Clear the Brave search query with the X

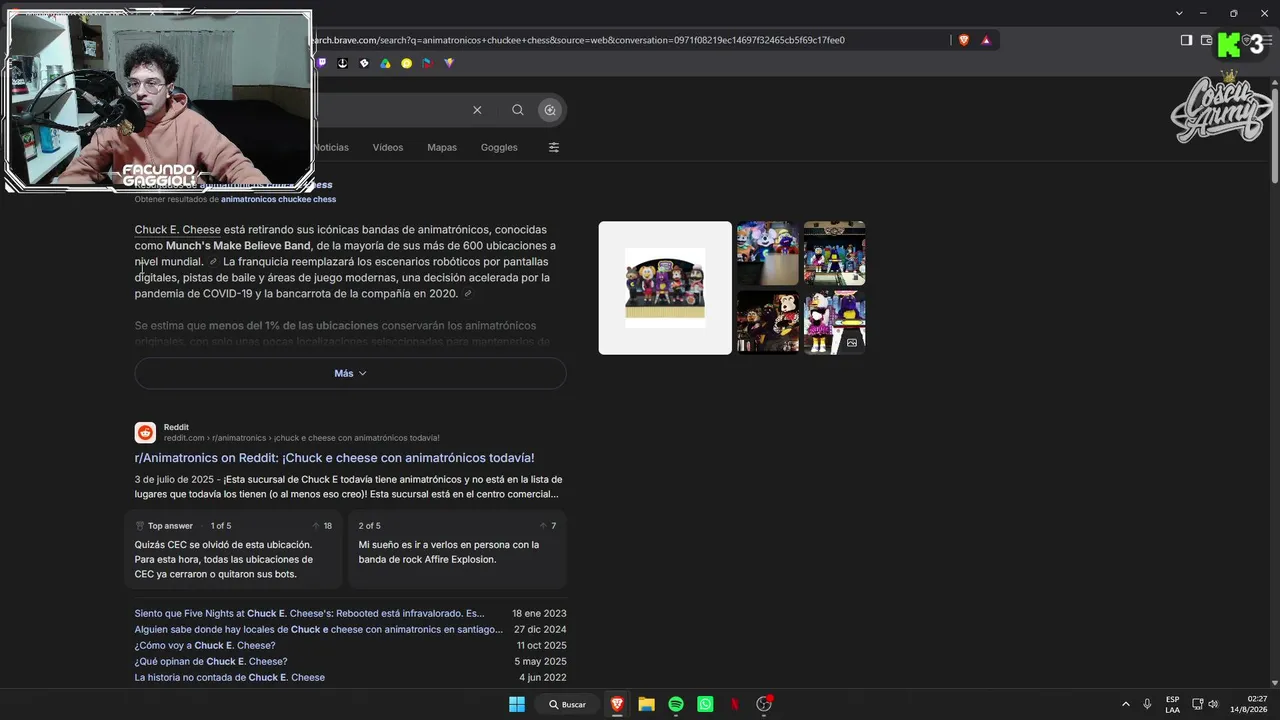477,110
